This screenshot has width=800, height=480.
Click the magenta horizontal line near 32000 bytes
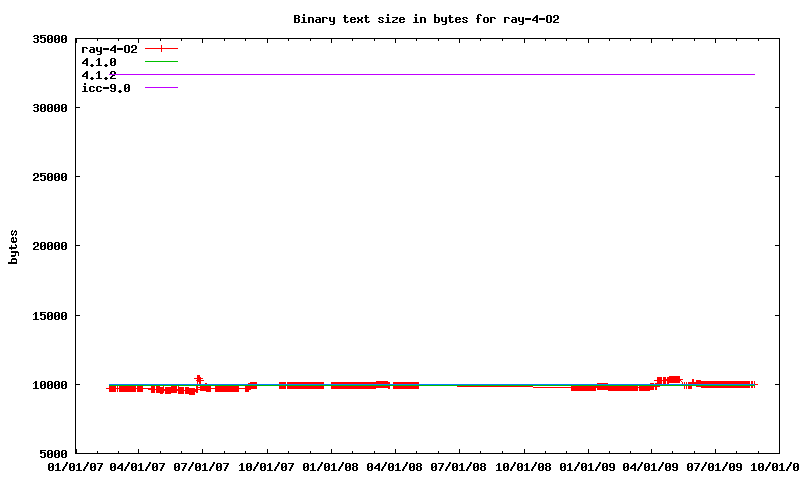[x=450, y=74]
